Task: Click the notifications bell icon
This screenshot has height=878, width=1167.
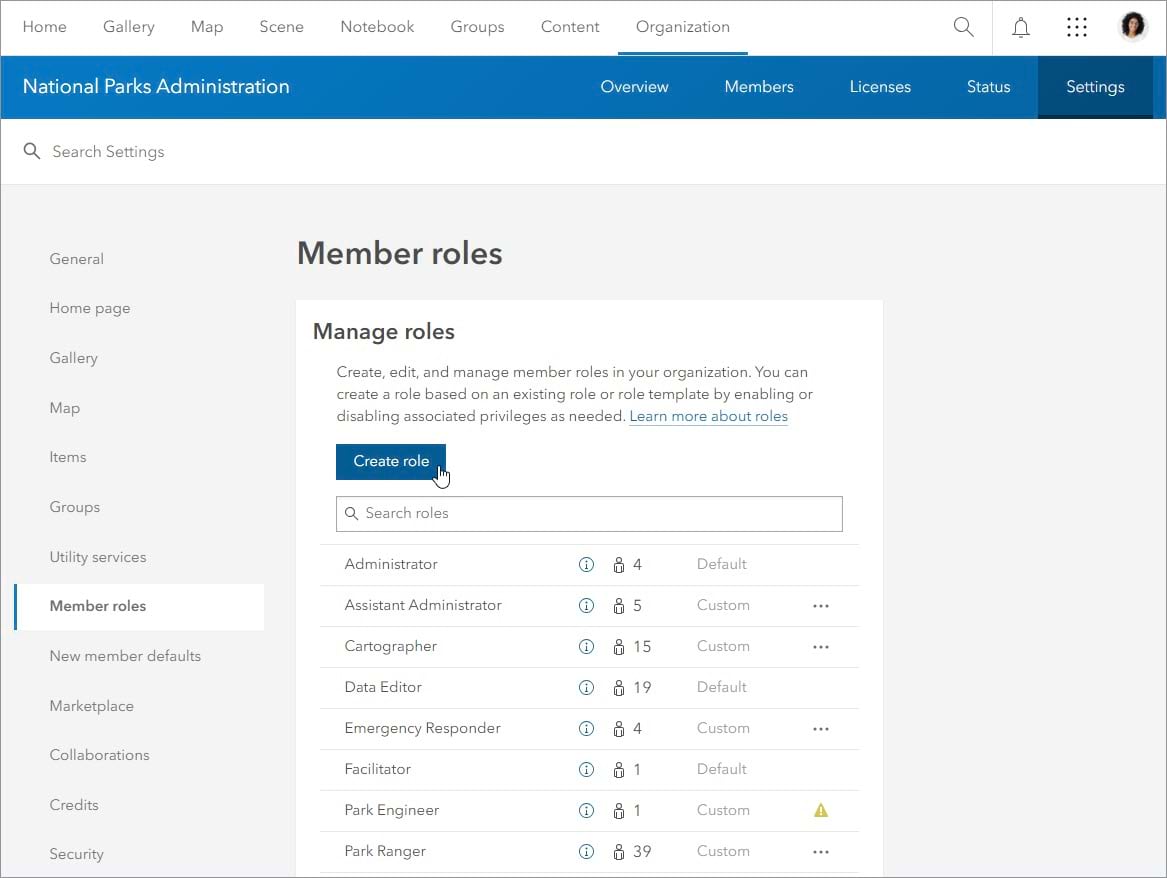Action: tap(1021, 27)
